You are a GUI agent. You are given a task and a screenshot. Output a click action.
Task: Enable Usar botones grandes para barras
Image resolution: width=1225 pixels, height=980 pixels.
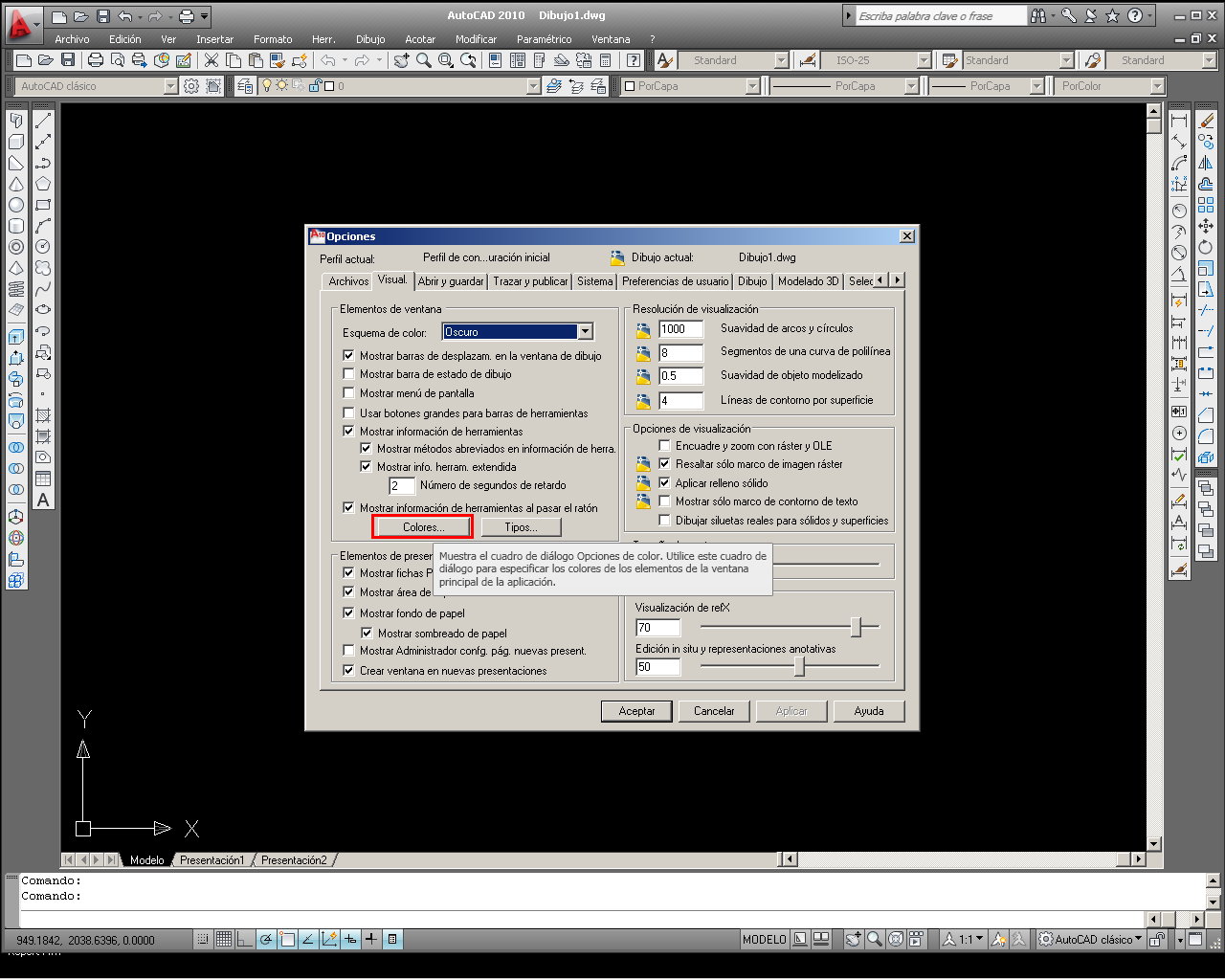pyautogui.click(x=348, y=413)
